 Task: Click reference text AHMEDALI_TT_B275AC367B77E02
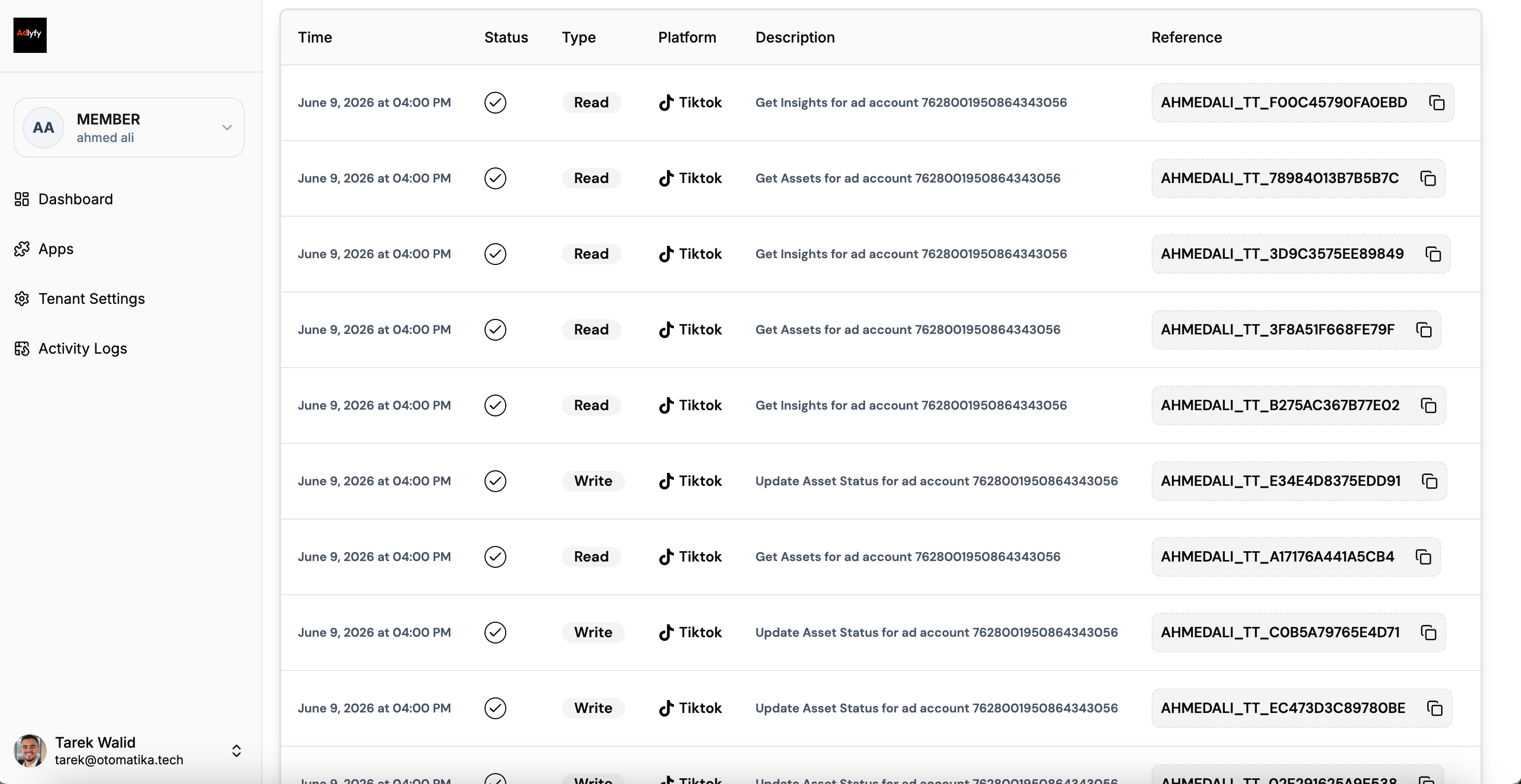click(x=1279, y=405)
